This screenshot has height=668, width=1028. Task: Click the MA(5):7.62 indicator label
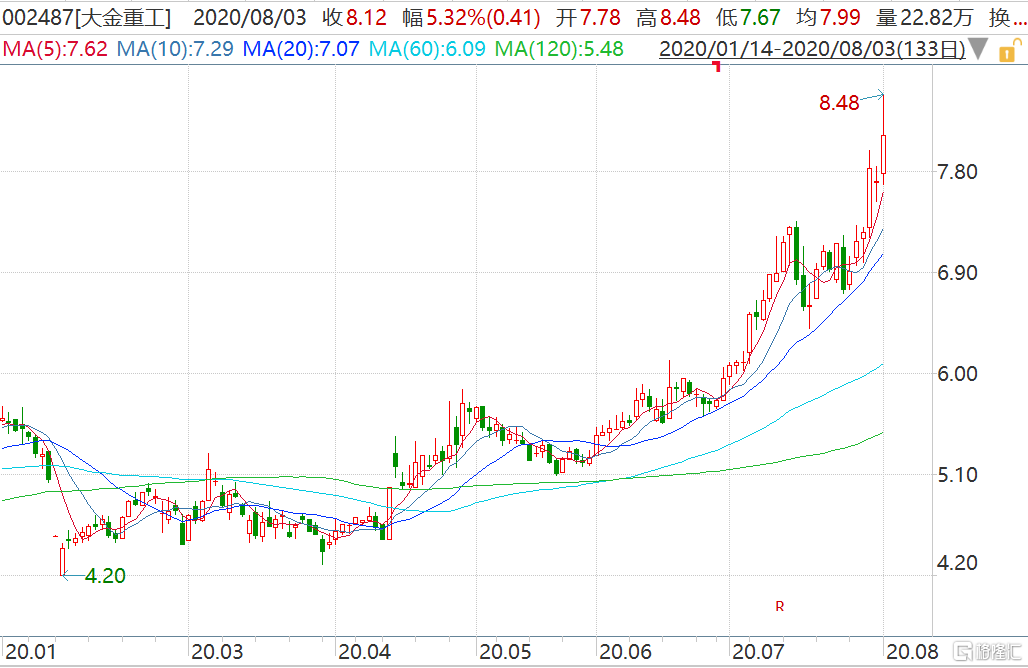click(55, 49)
